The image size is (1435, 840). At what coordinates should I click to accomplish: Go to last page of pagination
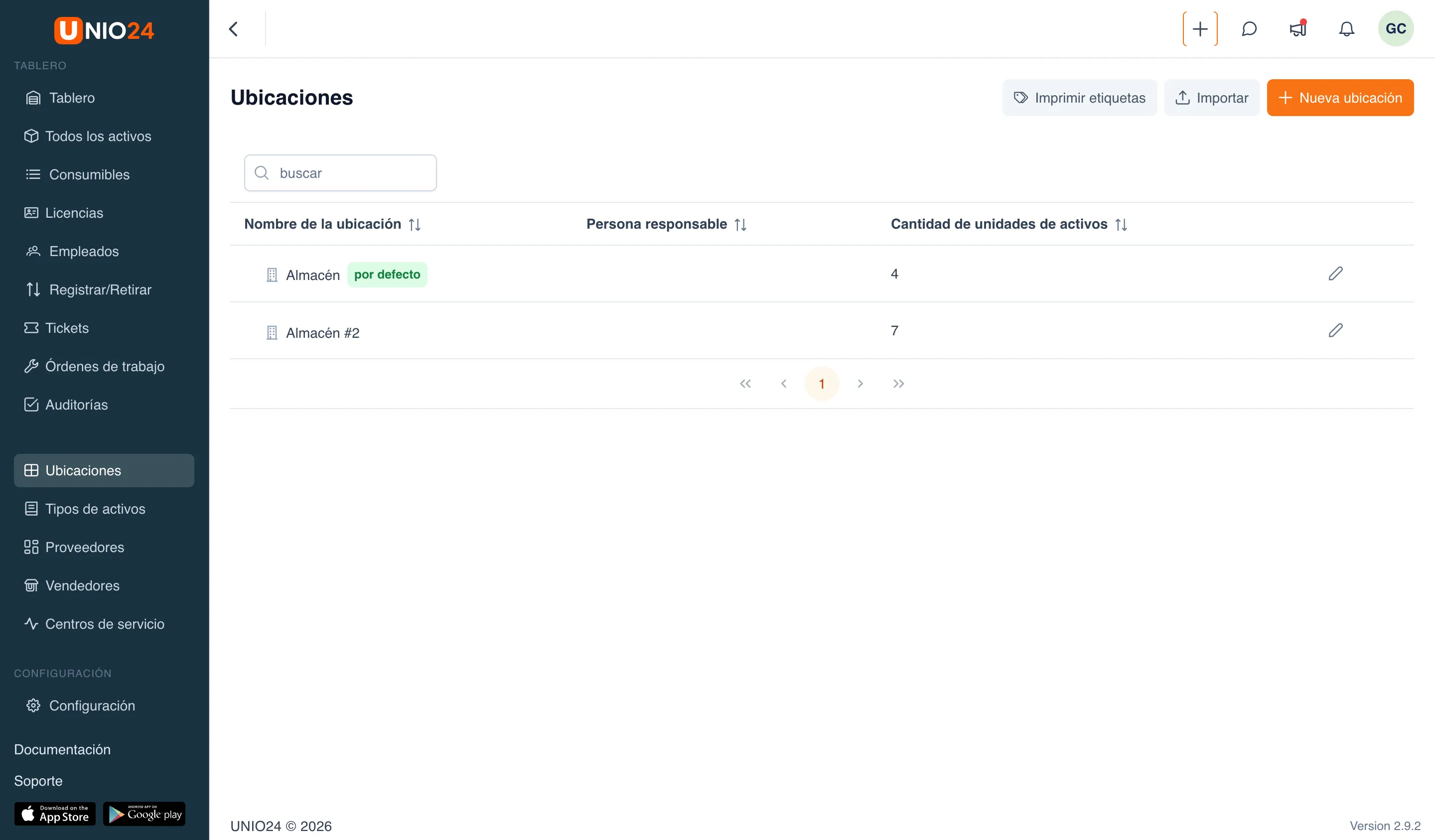point(898,384)
